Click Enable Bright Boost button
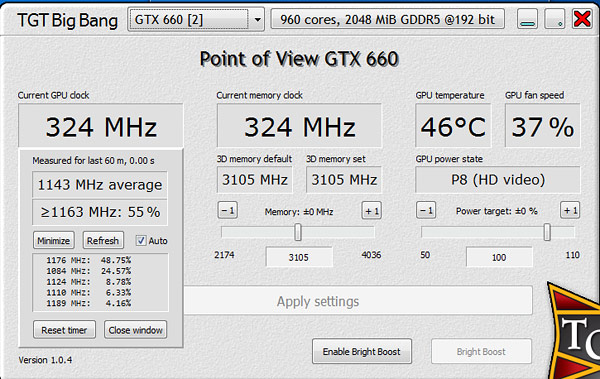The image size is (600, 379). (x=362, y=351)
